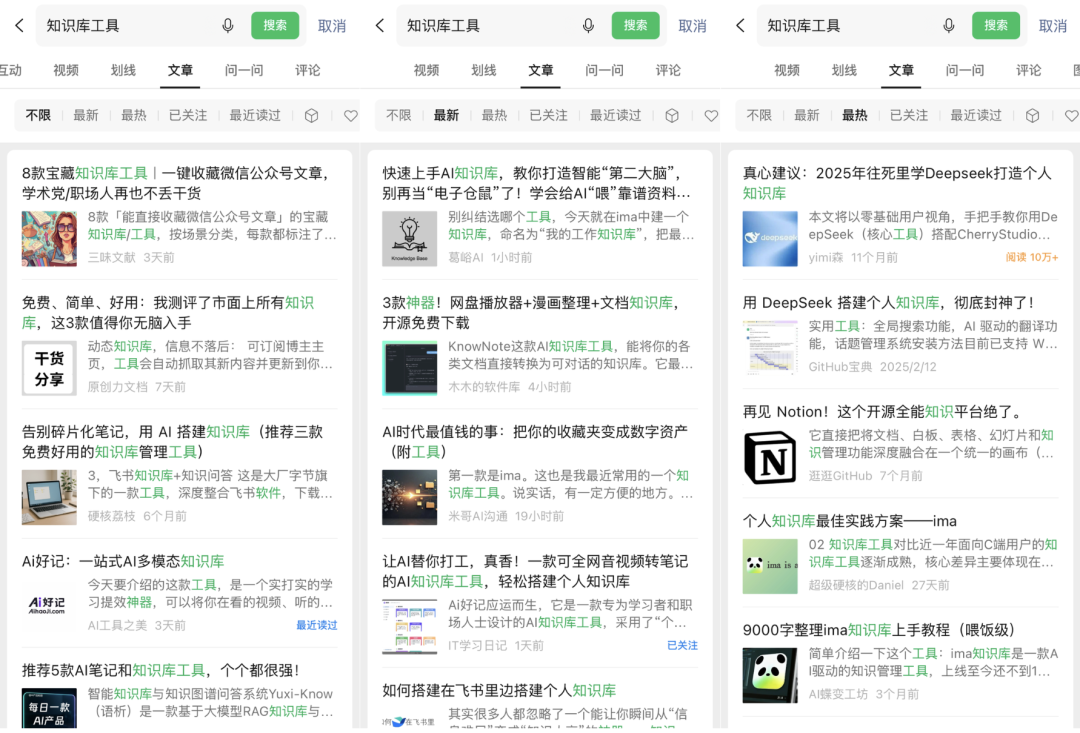Viewport: 1080px width, 733px height.
Task: Open the 评论 tab in the left panel
Action: [x=308, y=70]
